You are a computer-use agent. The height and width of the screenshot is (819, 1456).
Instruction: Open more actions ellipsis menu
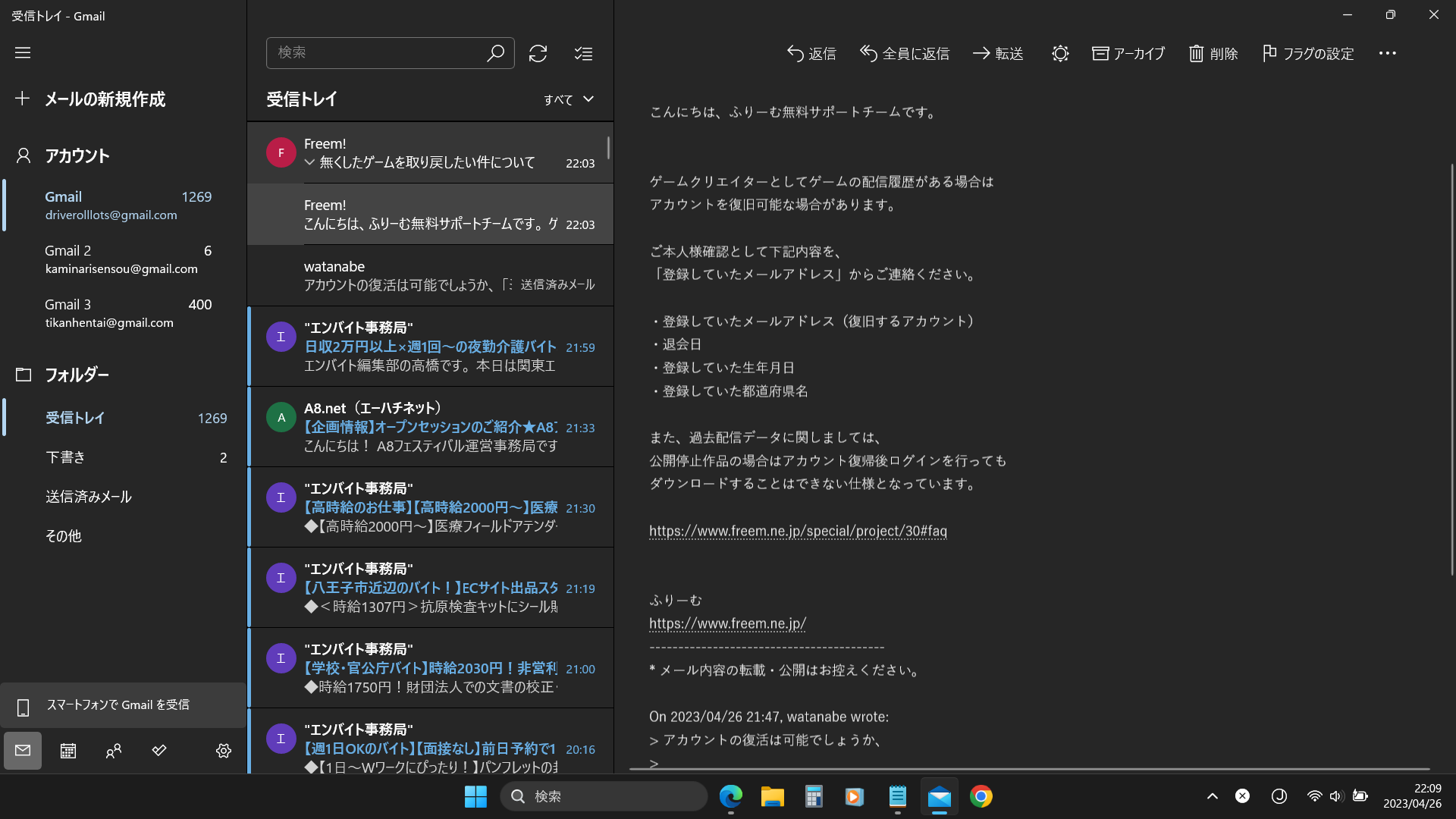[x=1387, y=53]
